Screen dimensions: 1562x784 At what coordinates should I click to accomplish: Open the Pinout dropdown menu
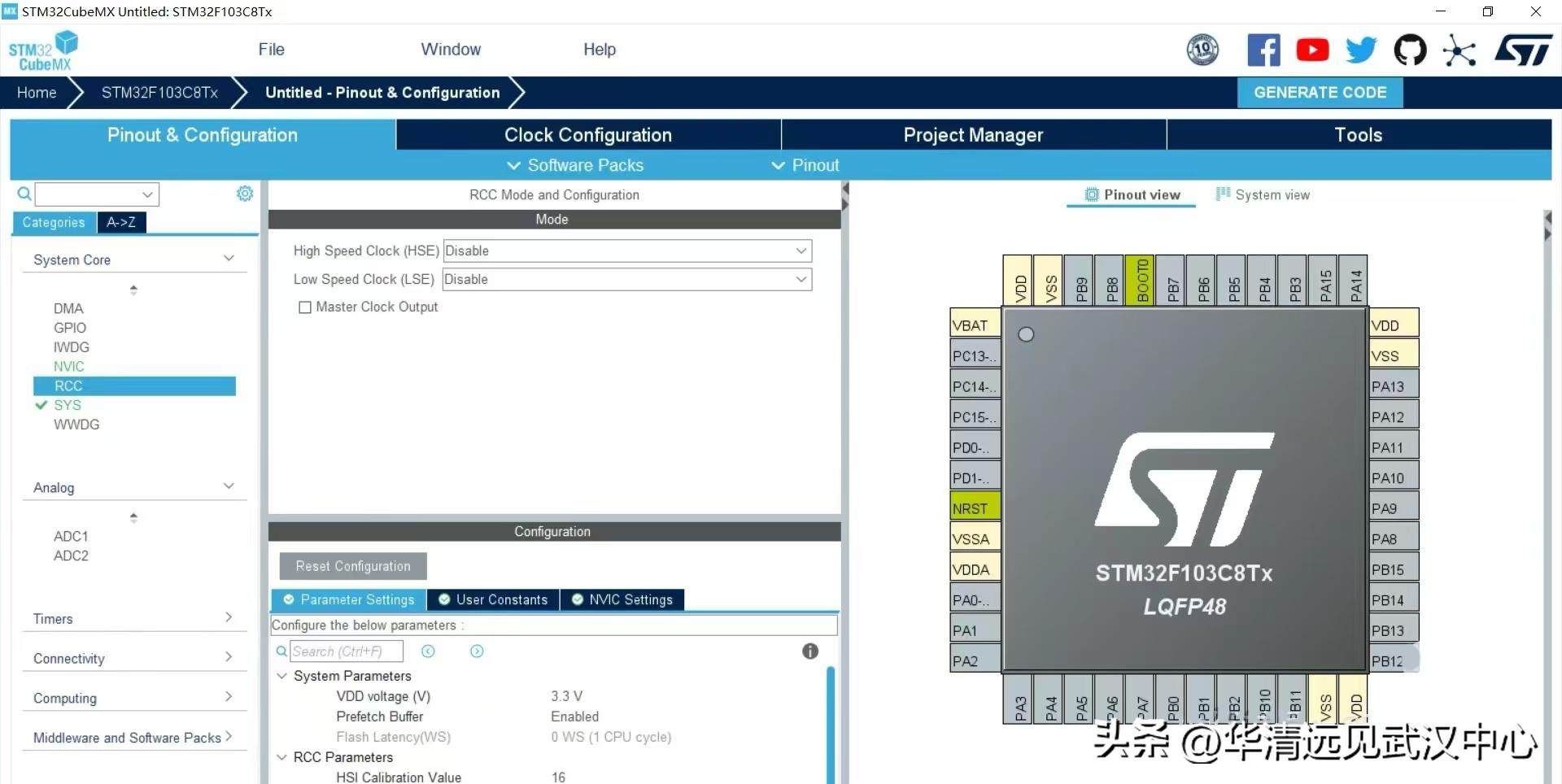(805, 165)
